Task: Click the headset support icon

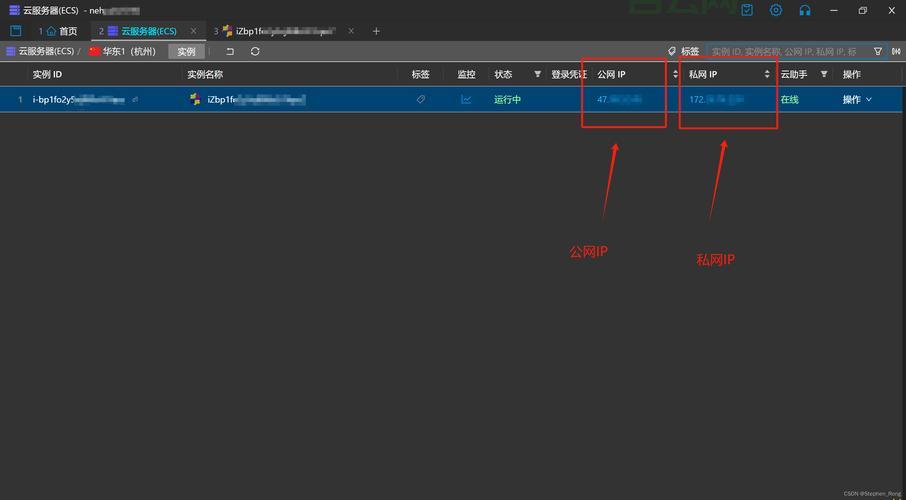Action: click(805, 10)
